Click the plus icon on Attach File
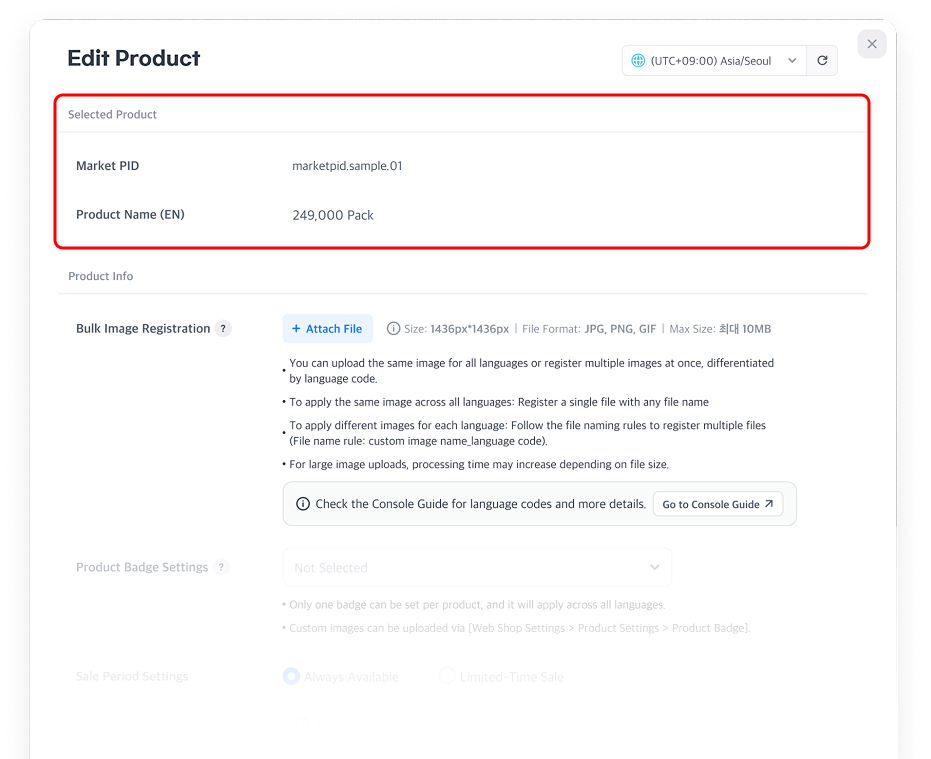The image size is (931, 759). [296, 329]
